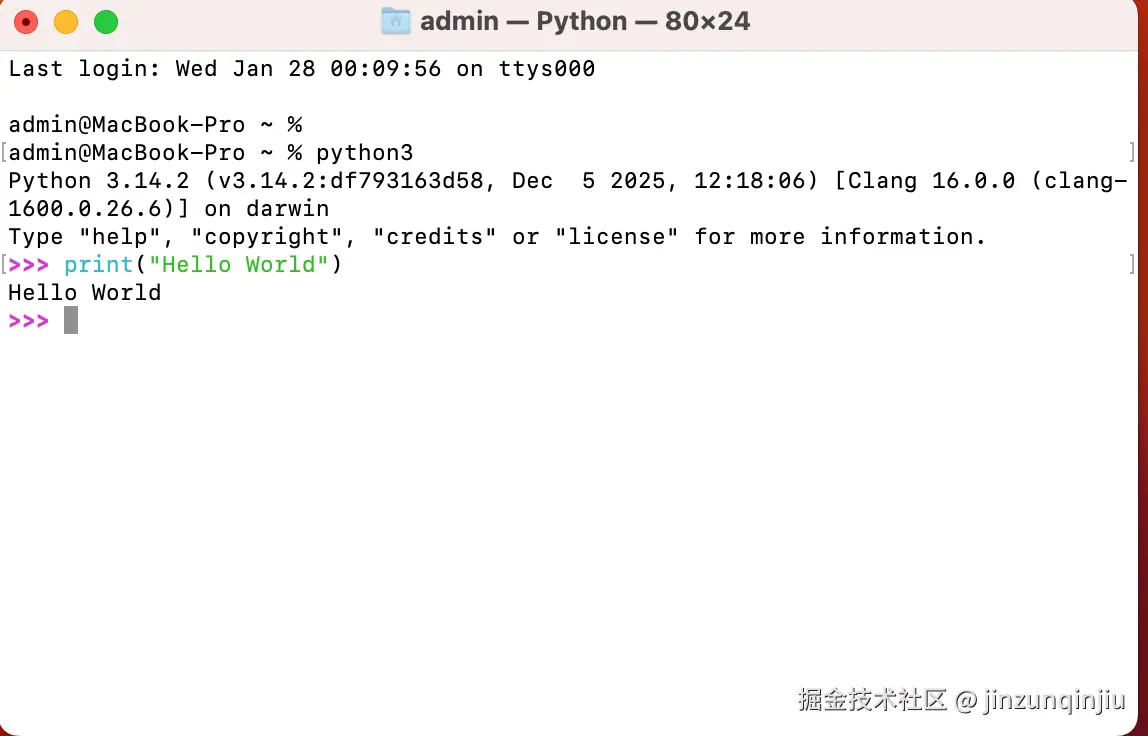Minimize the window using the yellow button
Image resolution: width=1148 pixels, height=736 pixels.
pos(66,22)
